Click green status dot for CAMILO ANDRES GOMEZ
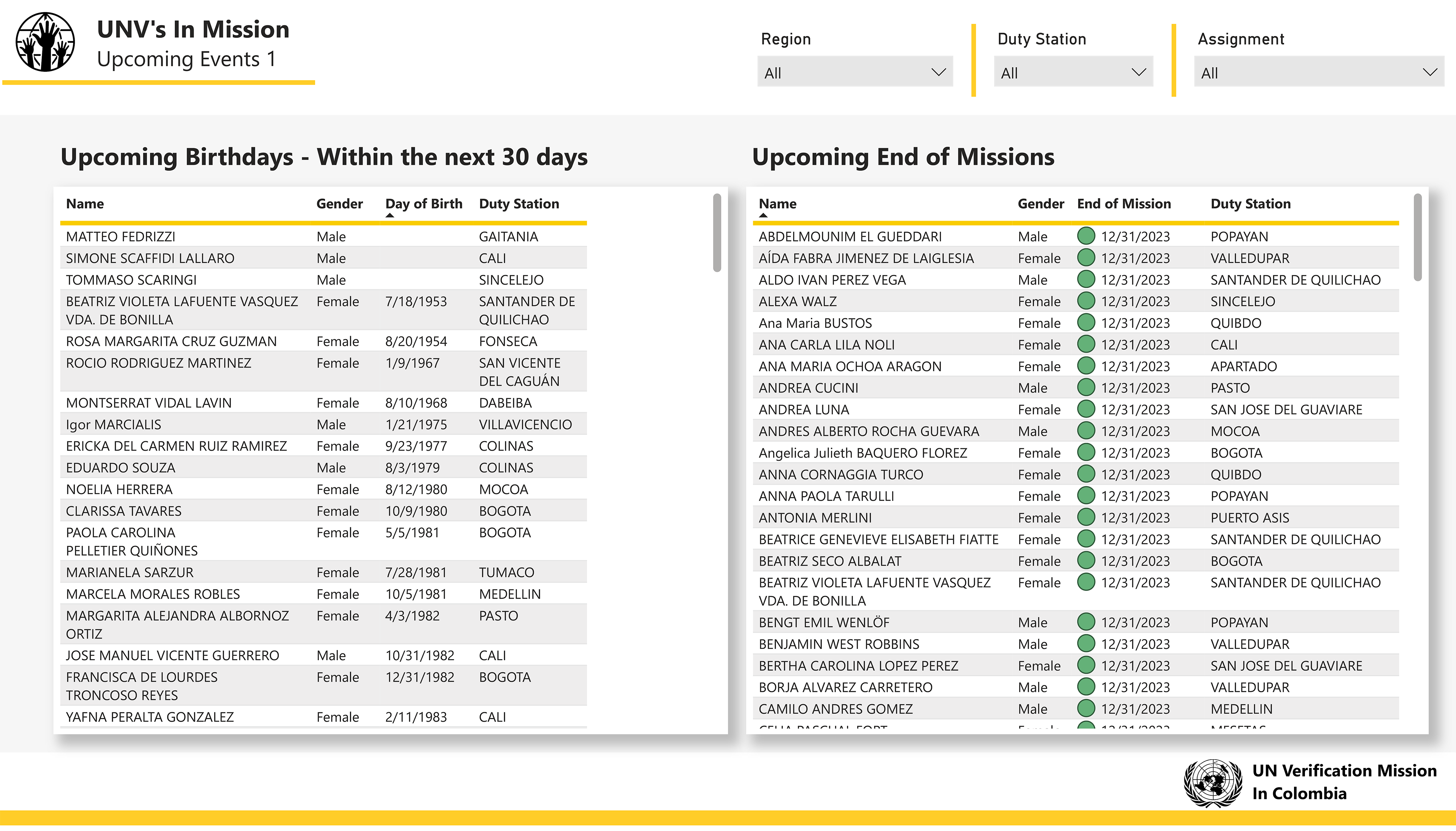The width and height of the screenshot is (1456, 831). click(x=1086, y=708)
